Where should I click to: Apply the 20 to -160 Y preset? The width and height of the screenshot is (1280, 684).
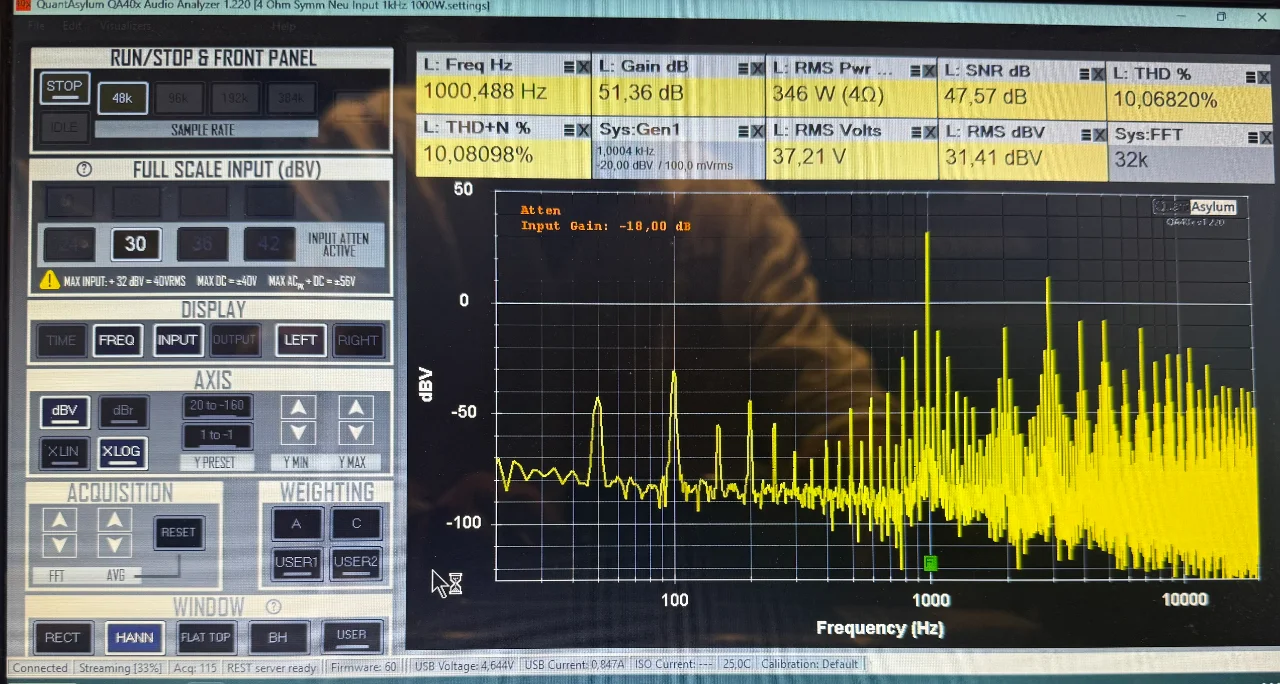217,406
